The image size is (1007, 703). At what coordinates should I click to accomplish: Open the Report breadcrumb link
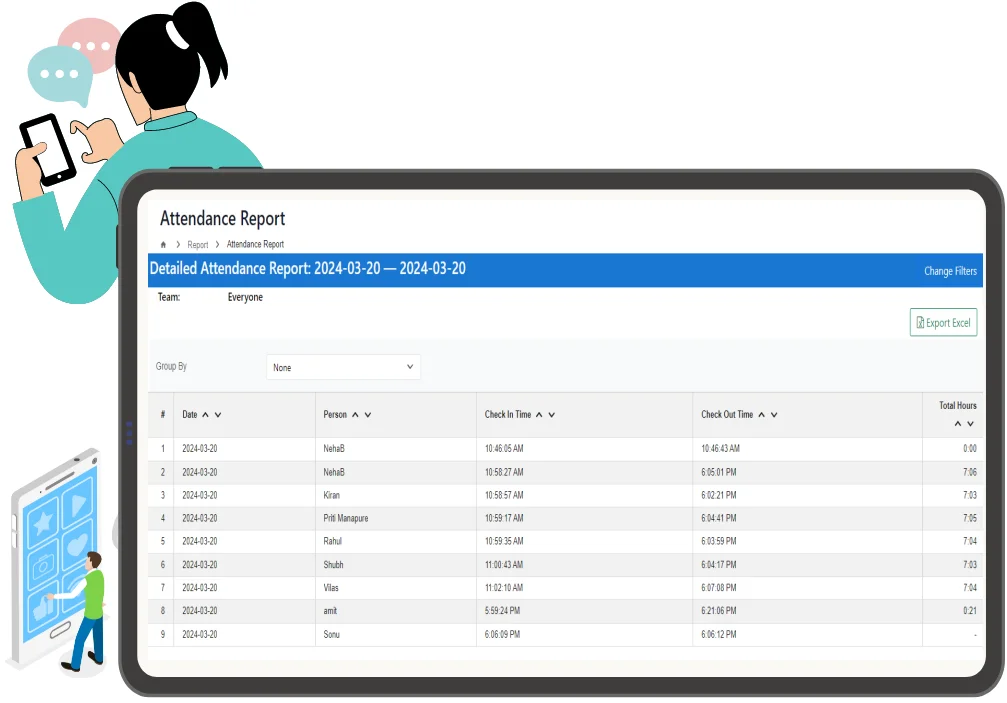(x=198, y=245)
